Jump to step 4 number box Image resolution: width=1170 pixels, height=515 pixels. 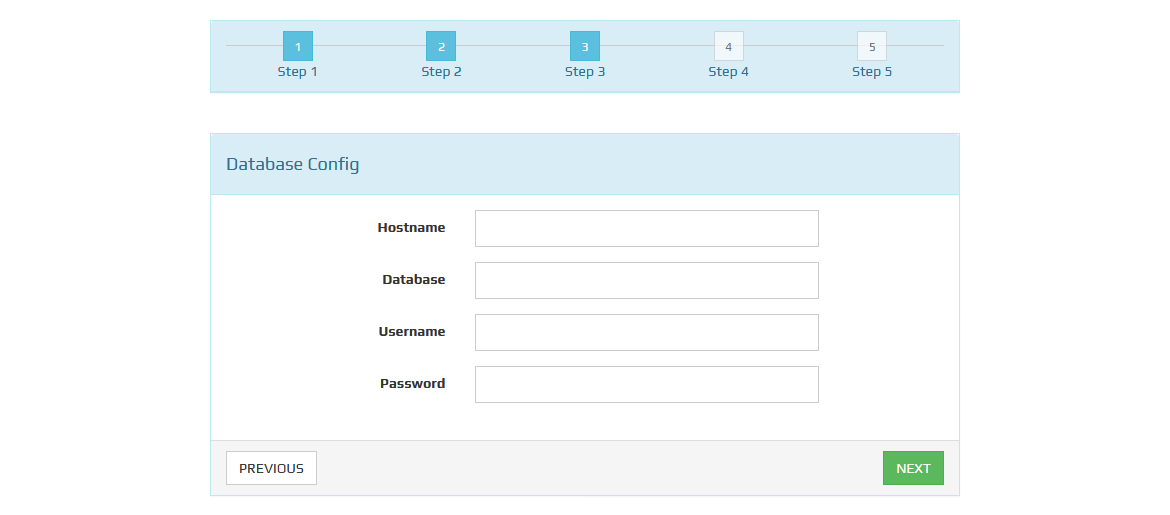728,46
